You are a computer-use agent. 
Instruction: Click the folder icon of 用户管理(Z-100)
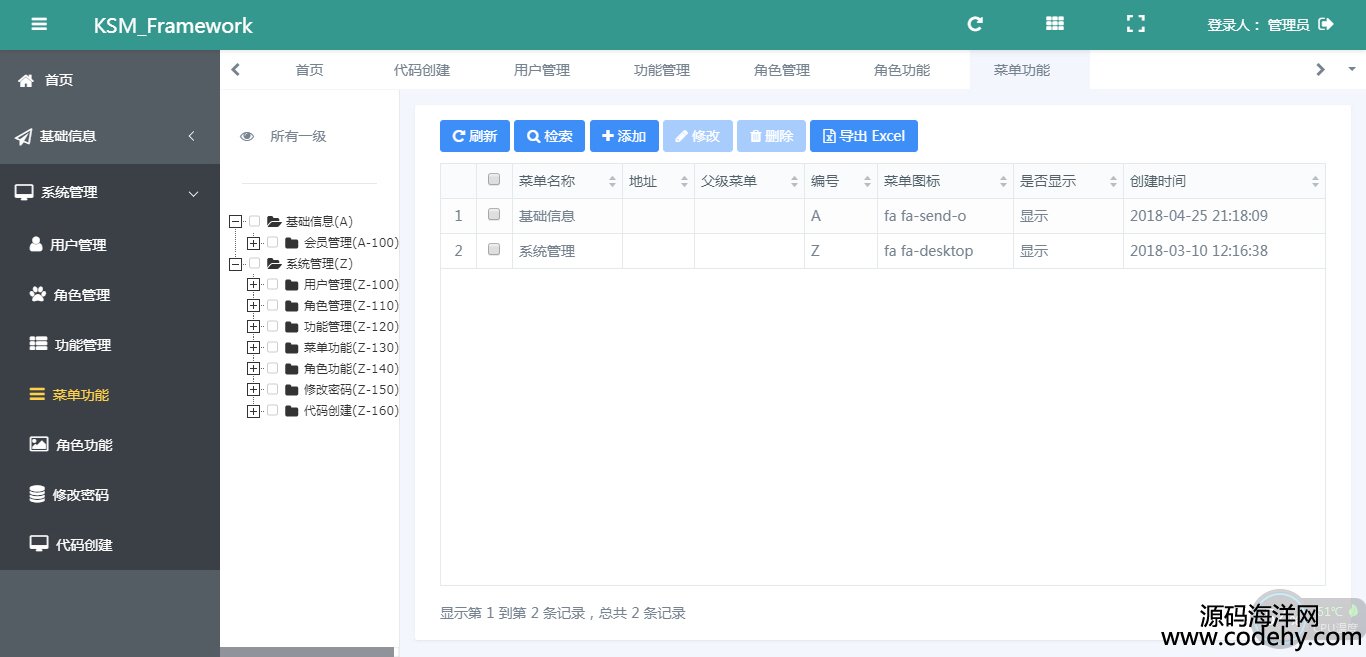coord(291,285)
